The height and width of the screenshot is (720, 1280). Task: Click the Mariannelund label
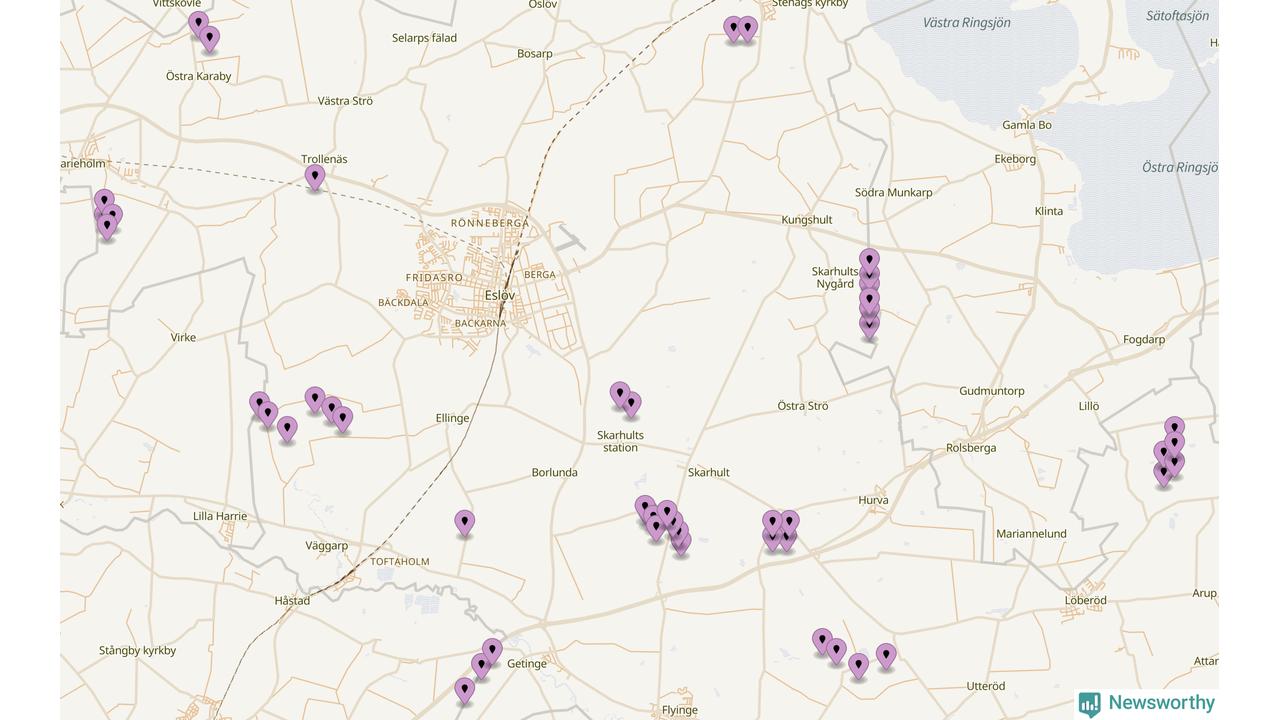coord(1031,534)
